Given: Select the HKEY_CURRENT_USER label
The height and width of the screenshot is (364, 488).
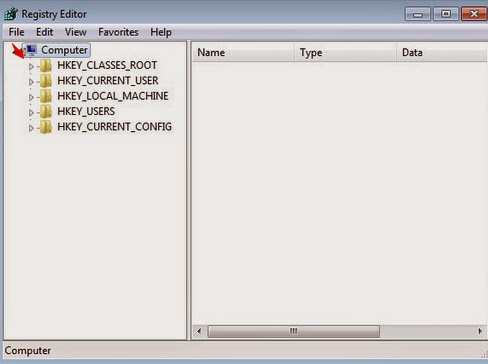Looking at the screenshot, I should point(108,81).
